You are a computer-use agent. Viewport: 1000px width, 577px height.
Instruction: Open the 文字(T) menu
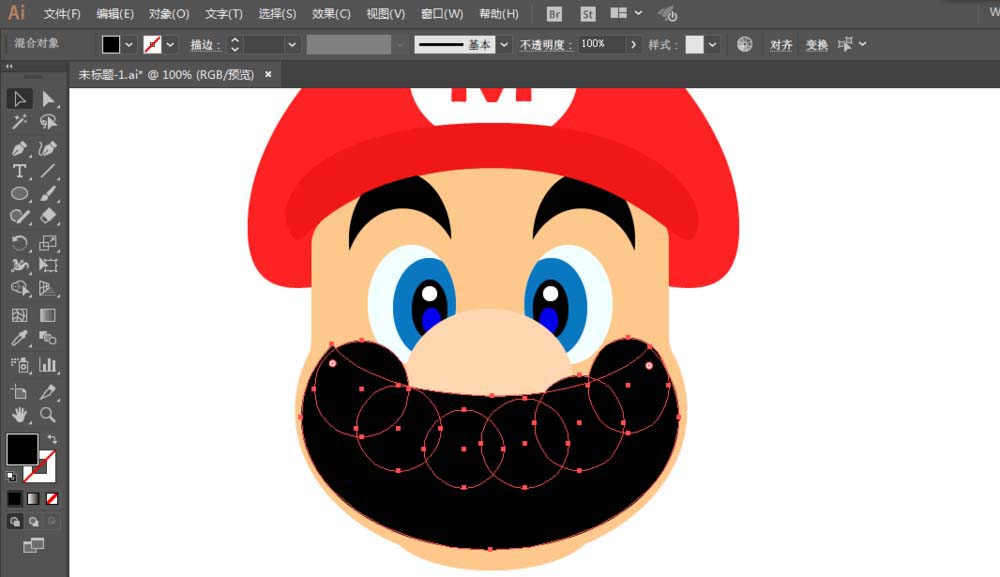[223, 13]
